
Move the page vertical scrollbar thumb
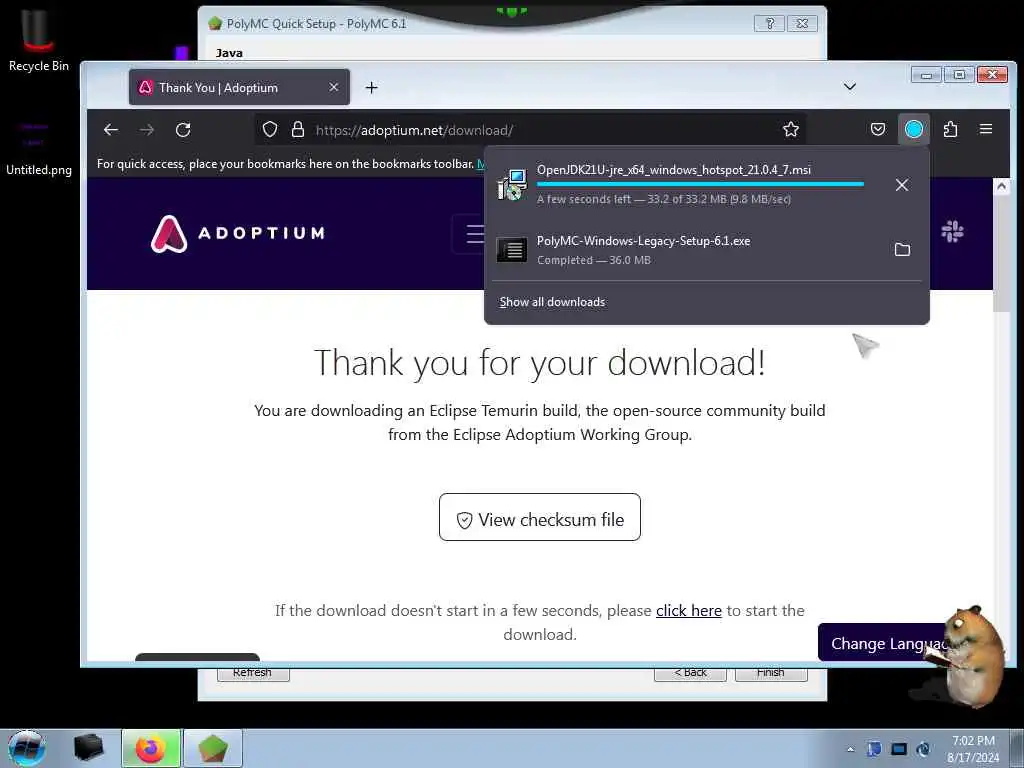click(1001, 255)
